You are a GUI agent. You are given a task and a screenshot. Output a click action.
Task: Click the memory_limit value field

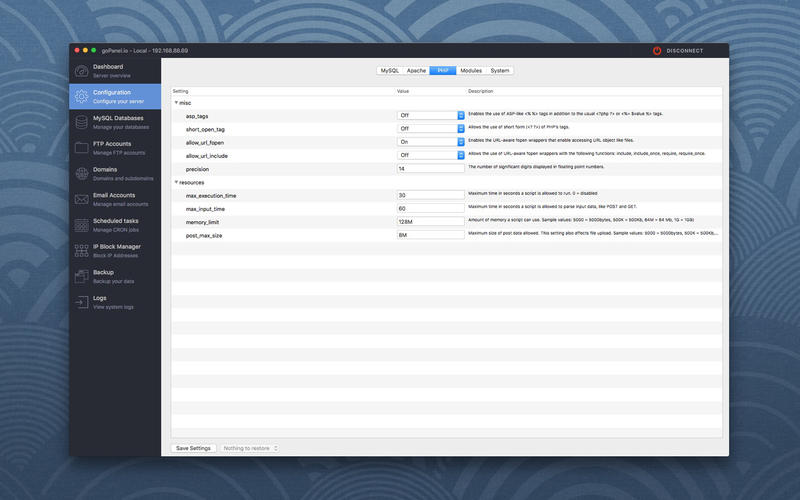pyautogui.click(x=430, y=222)
